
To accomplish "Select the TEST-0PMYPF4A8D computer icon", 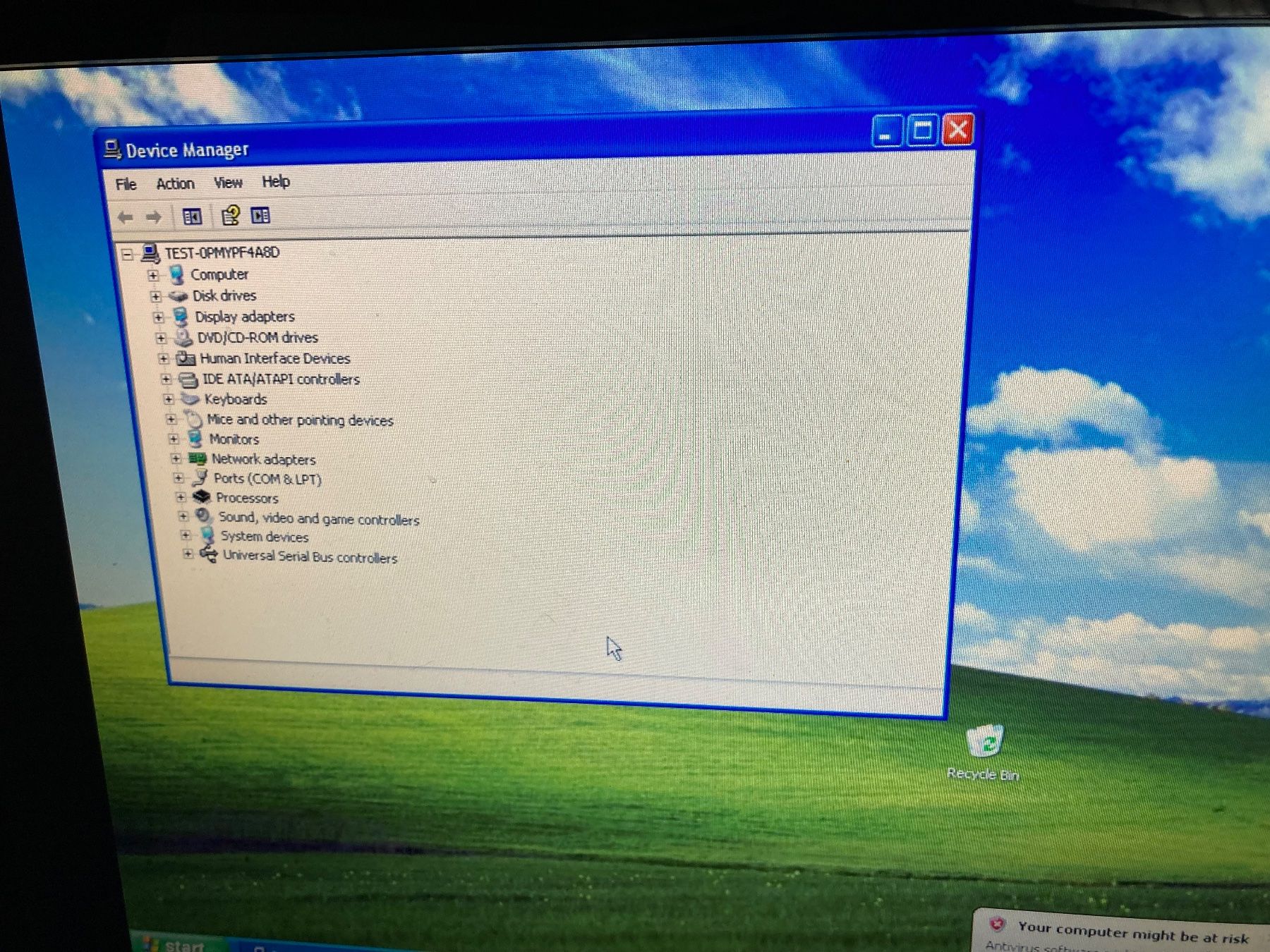I will (x=150, y=252).
